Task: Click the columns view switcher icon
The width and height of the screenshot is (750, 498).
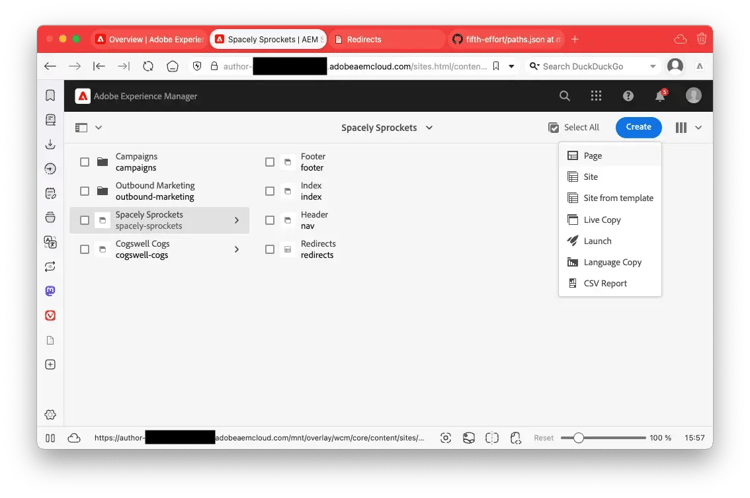Action: click(x=681, y=128)
